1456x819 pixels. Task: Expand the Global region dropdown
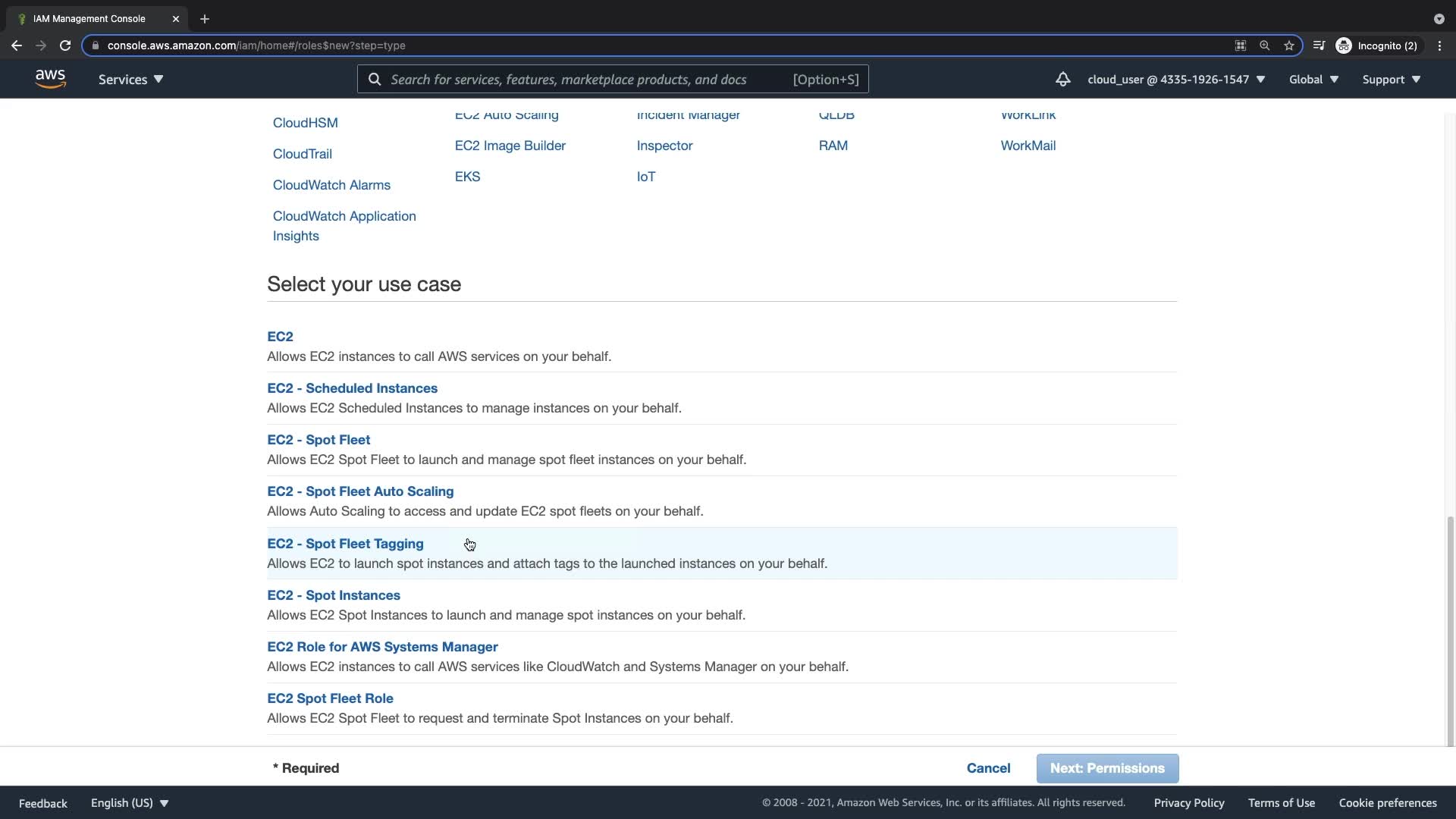(x=1313, y=79)
